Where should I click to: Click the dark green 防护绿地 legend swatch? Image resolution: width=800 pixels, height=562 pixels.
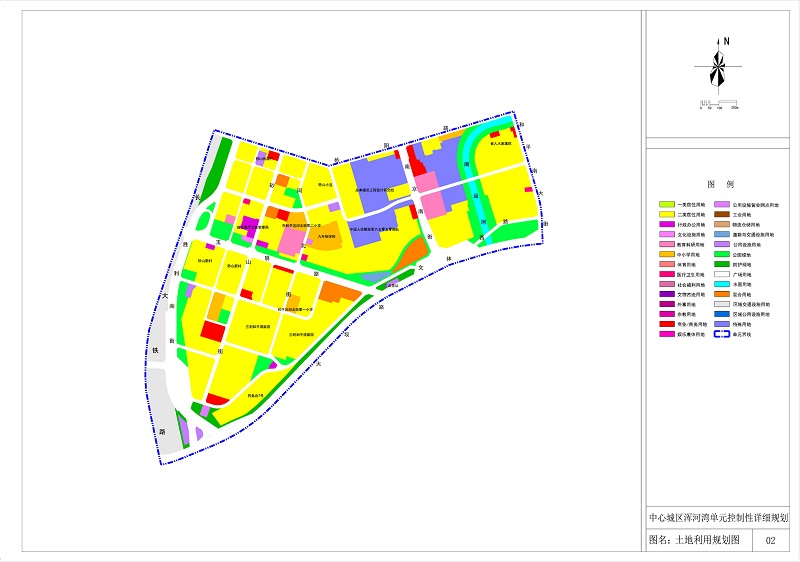pos(722,264)
